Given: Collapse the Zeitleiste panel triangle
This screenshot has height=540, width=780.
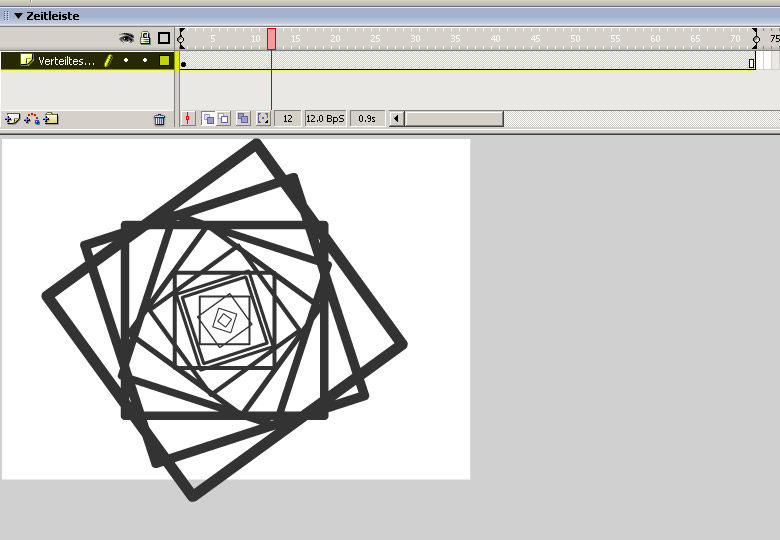Looking at the screenshot, I should [18, 16].
